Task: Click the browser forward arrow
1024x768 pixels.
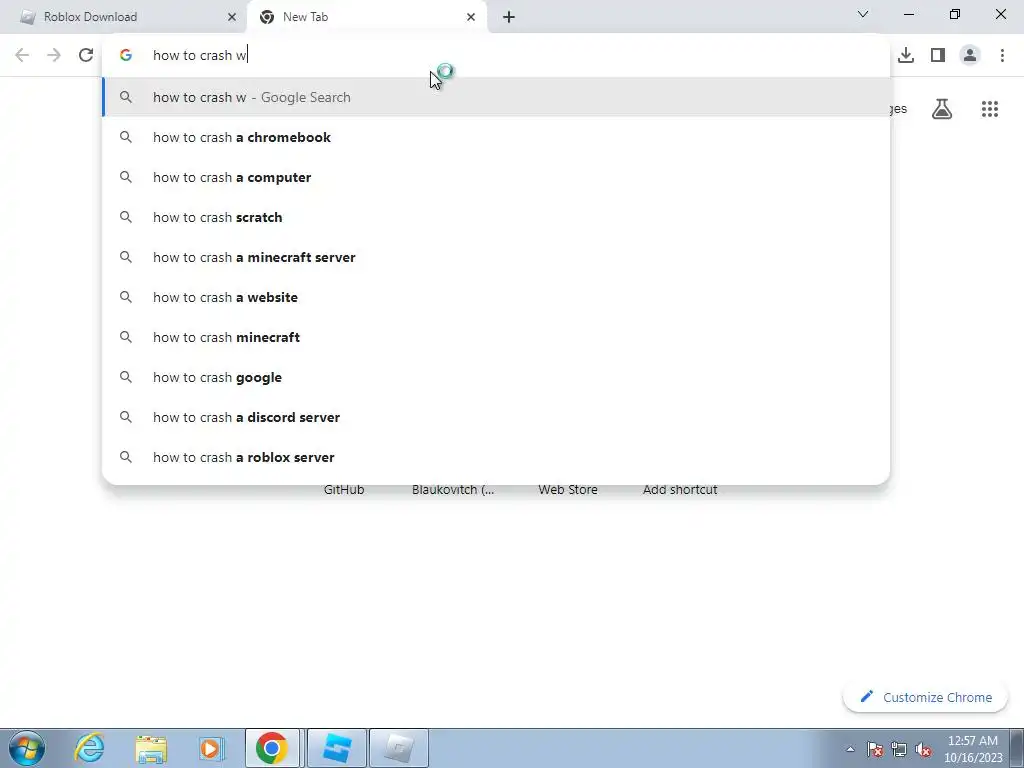Action: pos(54,55)
